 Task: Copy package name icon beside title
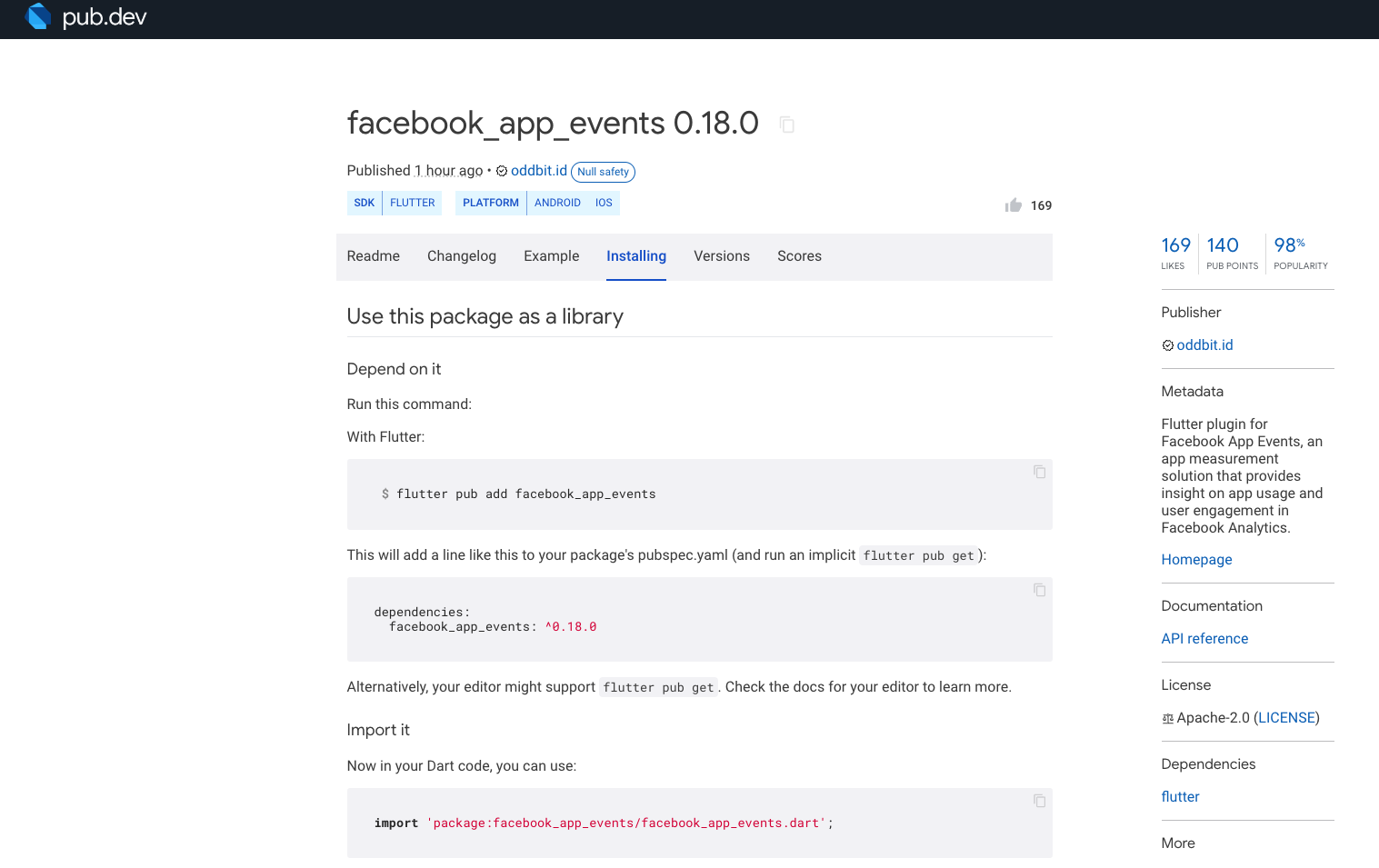click(x=787, y=125)
